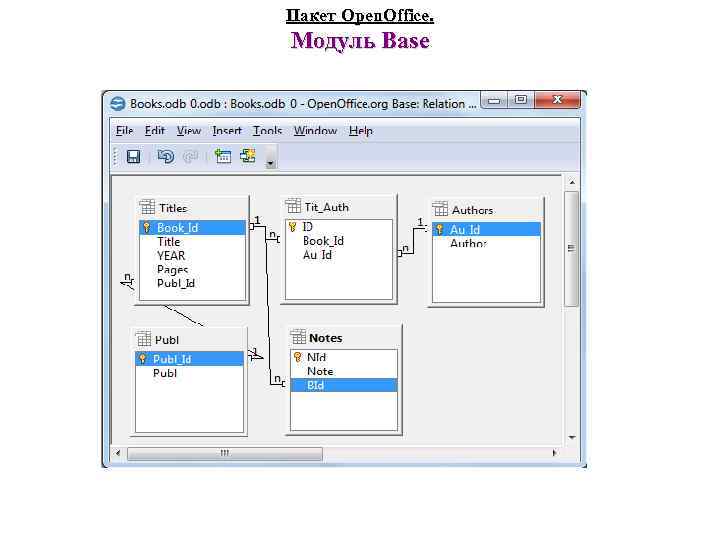Select the Authors table header
This screenshot has width=720, height=540.
pyautogui.click(x=487, y=210)
